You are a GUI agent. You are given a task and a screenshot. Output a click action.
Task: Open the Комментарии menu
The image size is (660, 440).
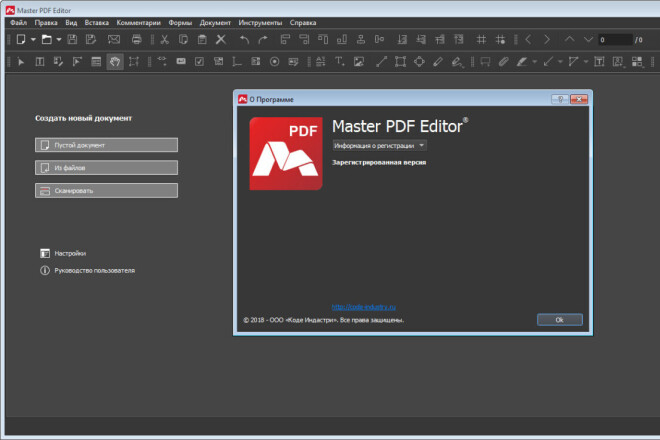pos(138,23)
